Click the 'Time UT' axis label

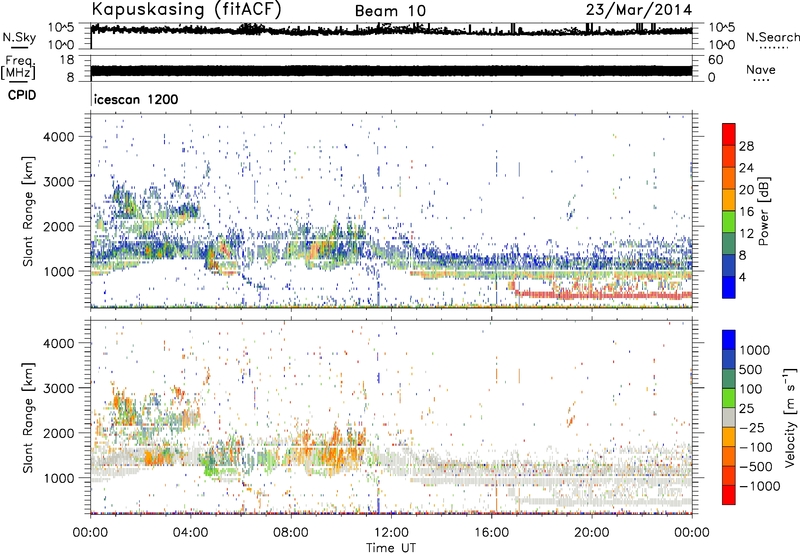click(x=391, y=548)
